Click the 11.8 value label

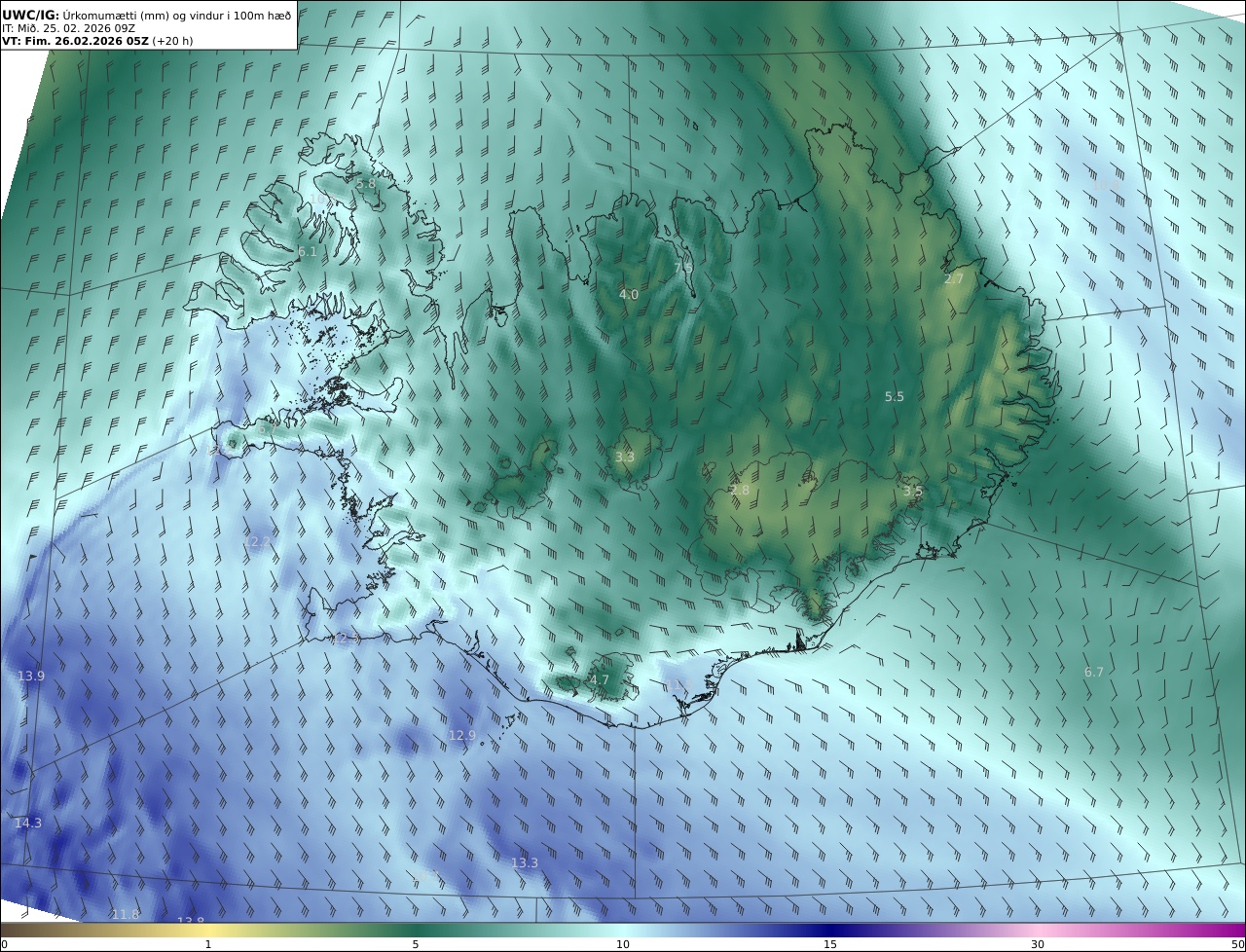126,914
